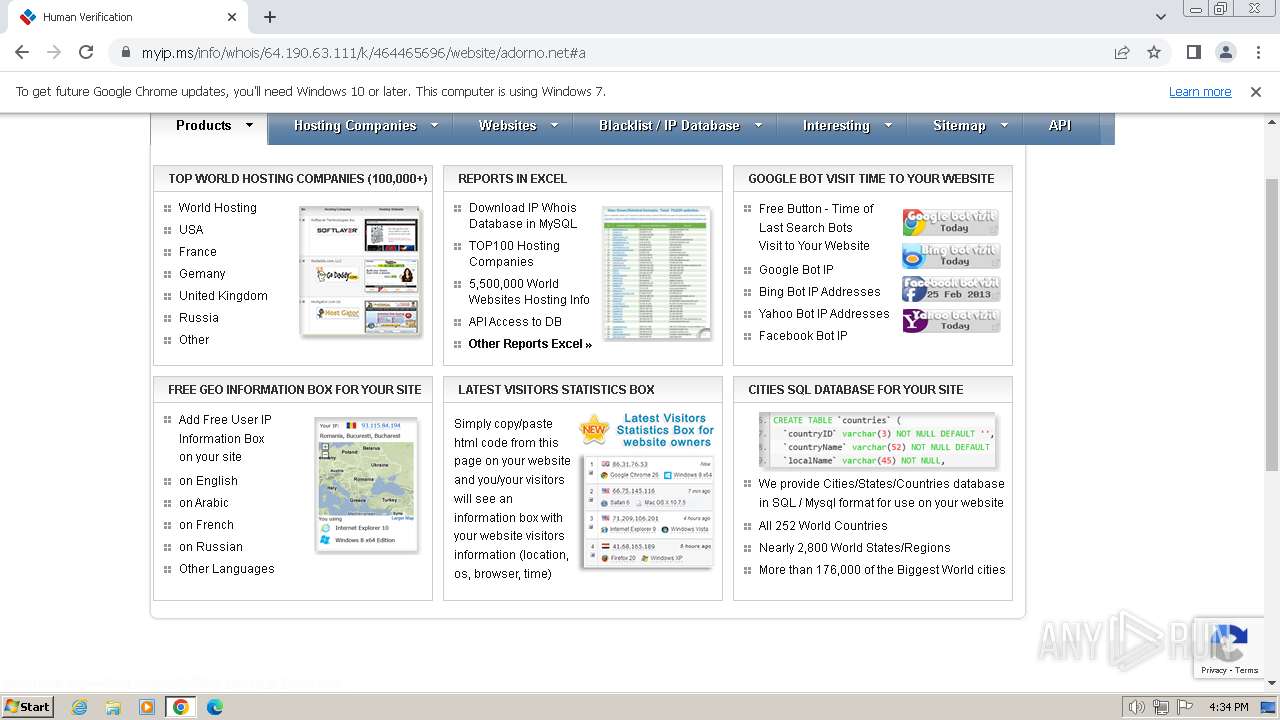Open a new browser tab

(x=270, y=17)
